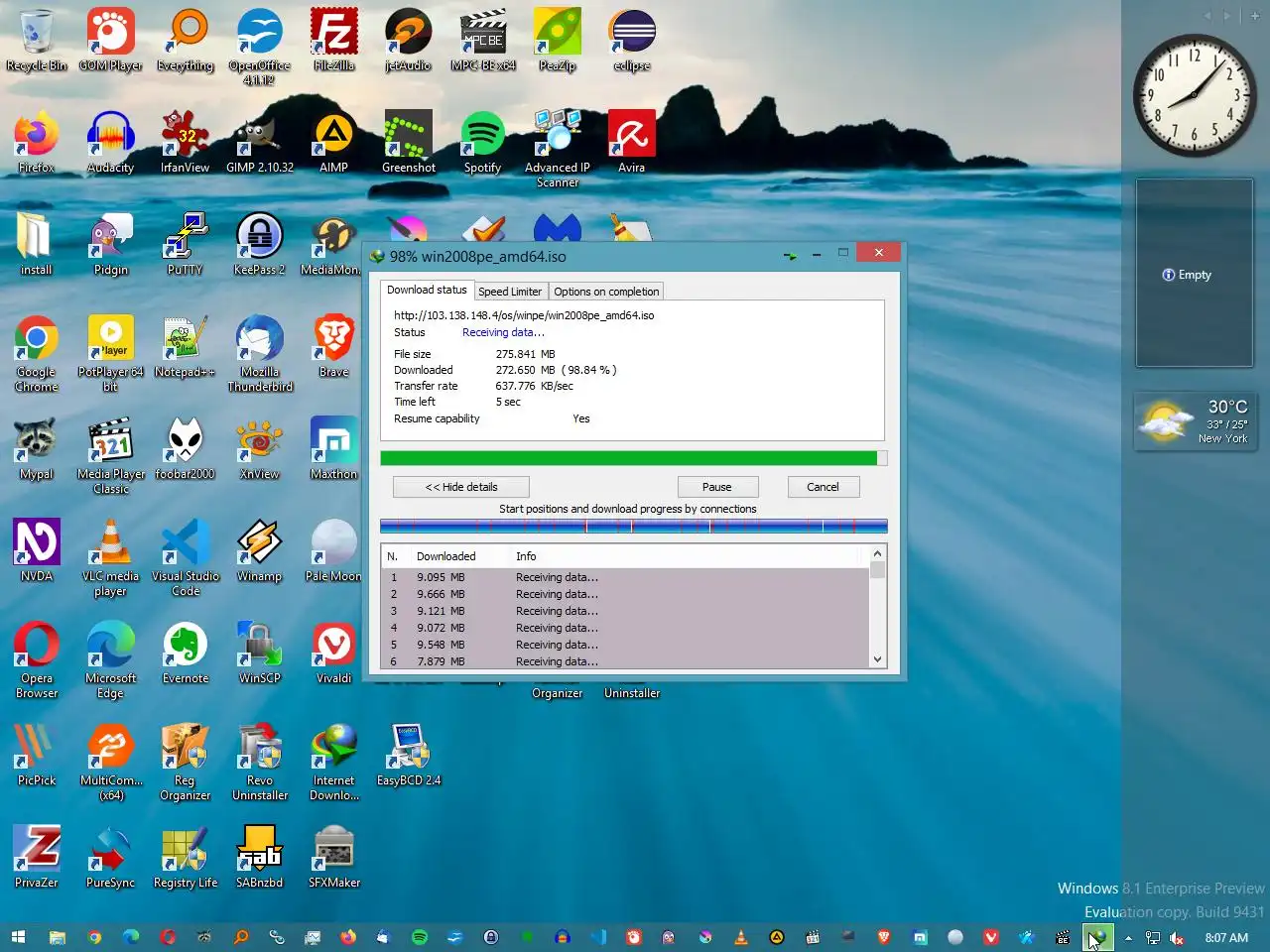
Task: Launch Avira from the desktop
Action: [x=632, y=142]
